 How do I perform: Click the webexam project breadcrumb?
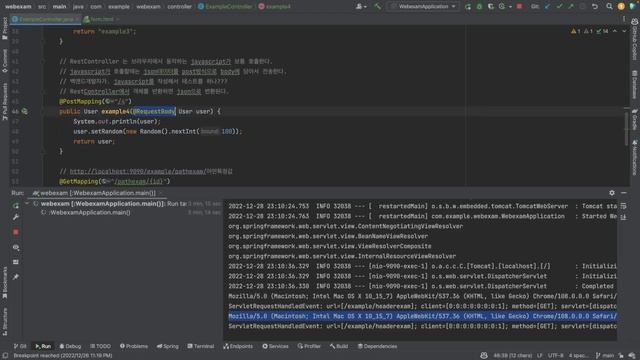(18, 7)
